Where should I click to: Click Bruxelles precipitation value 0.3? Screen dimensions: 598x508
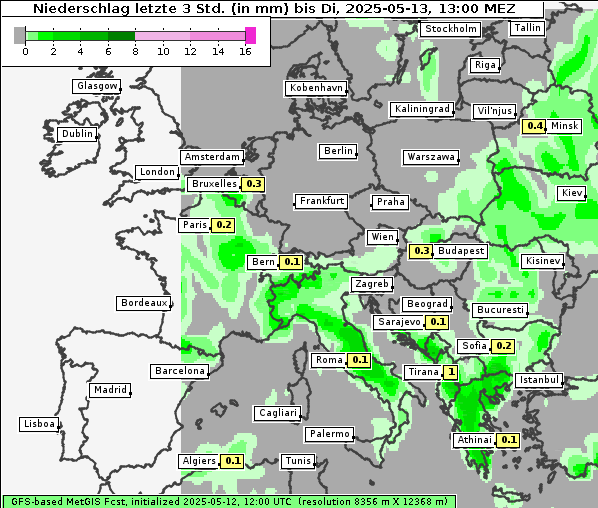pos(253,184)
